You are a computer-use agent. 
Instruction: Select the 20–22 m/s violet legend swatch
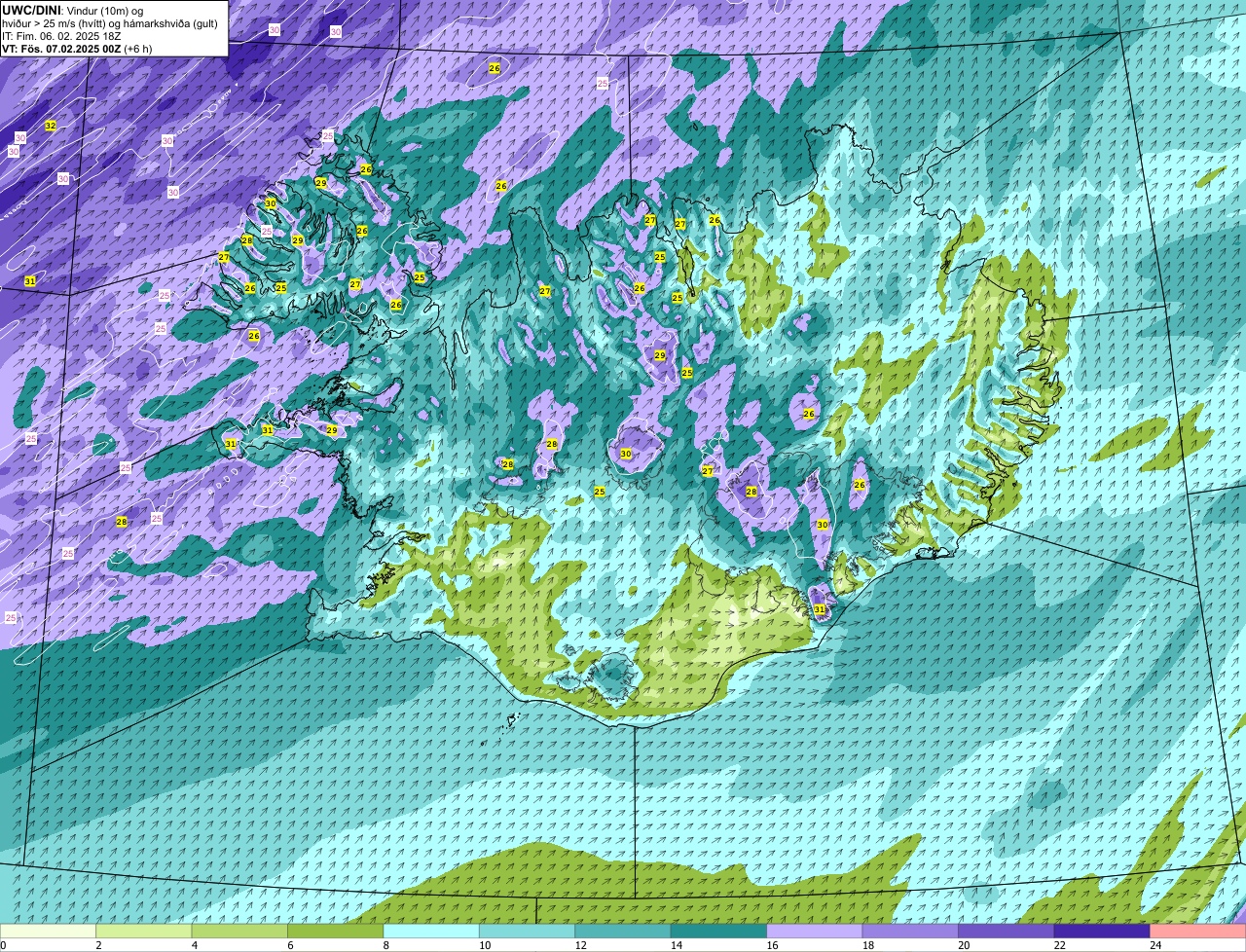tap(1007, 931)
